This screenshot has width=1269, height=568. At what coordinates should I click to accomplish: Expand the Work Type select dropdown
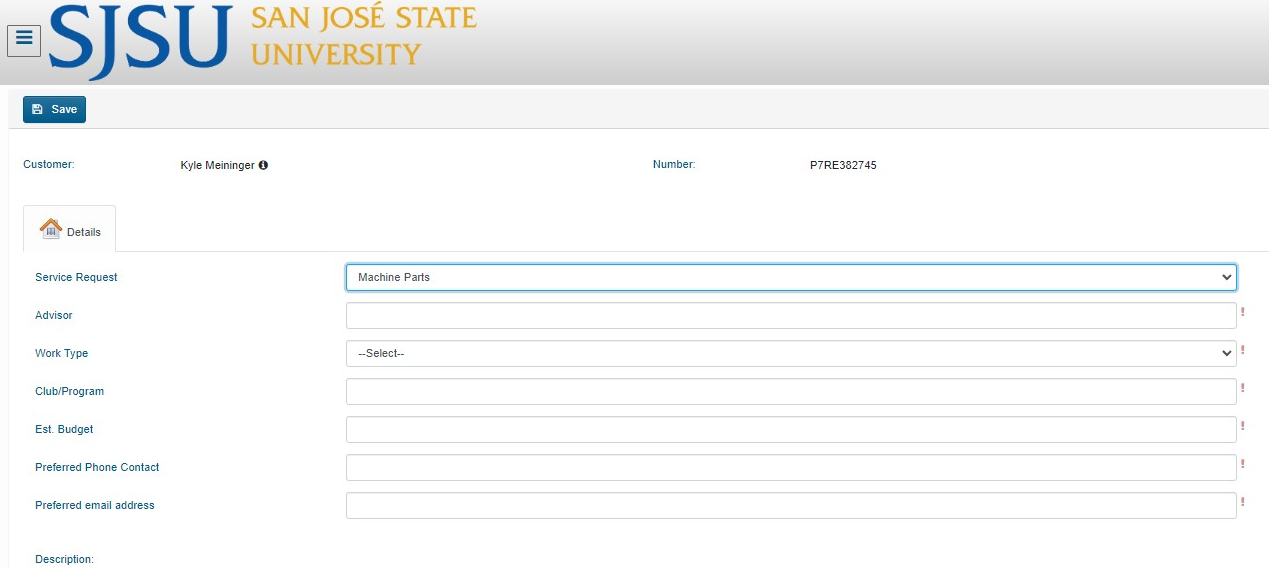pyautogui.click(x=790, y=353)
